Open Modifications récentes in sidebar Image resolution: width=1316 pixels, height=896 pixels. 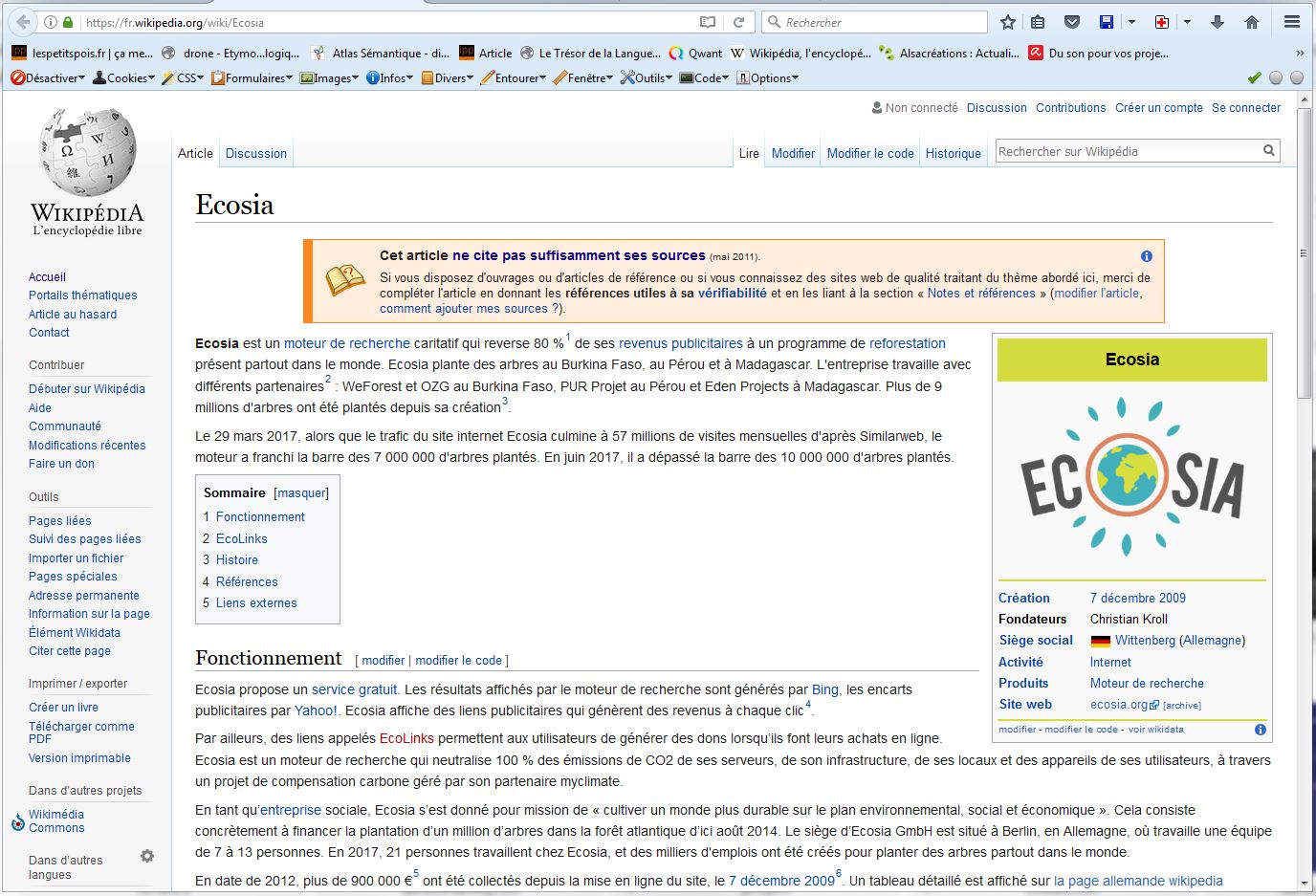pos(87,446)
